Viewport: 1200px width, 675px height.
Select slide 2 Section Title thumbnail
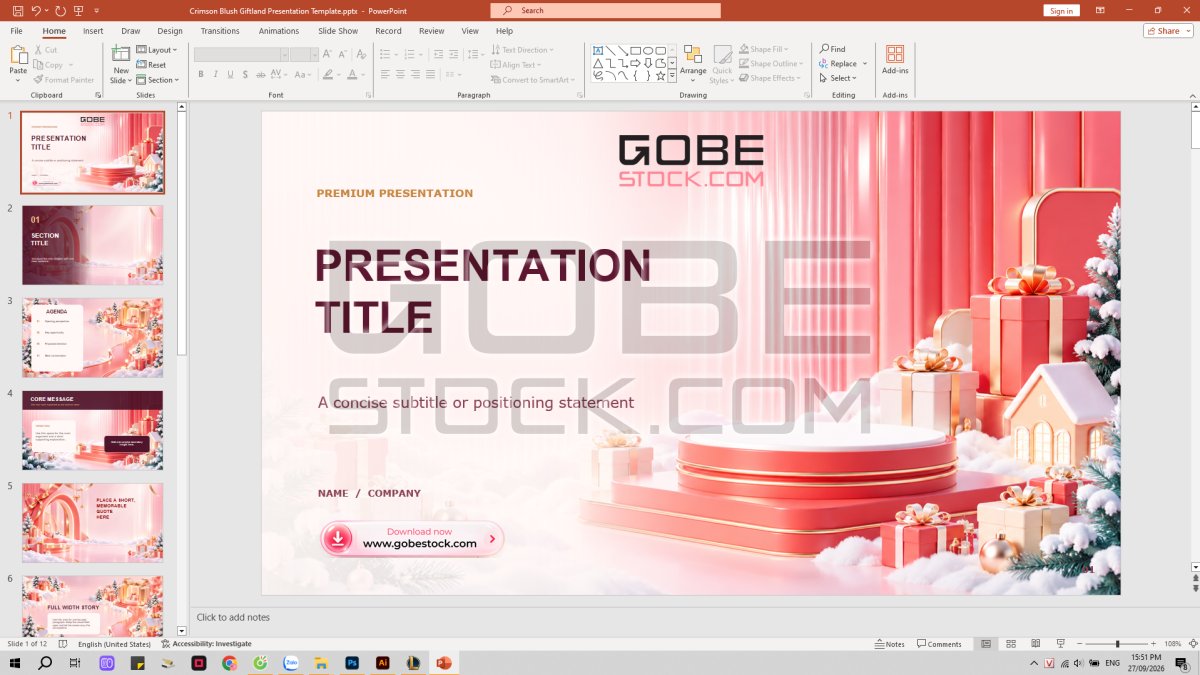click(92, 245)
